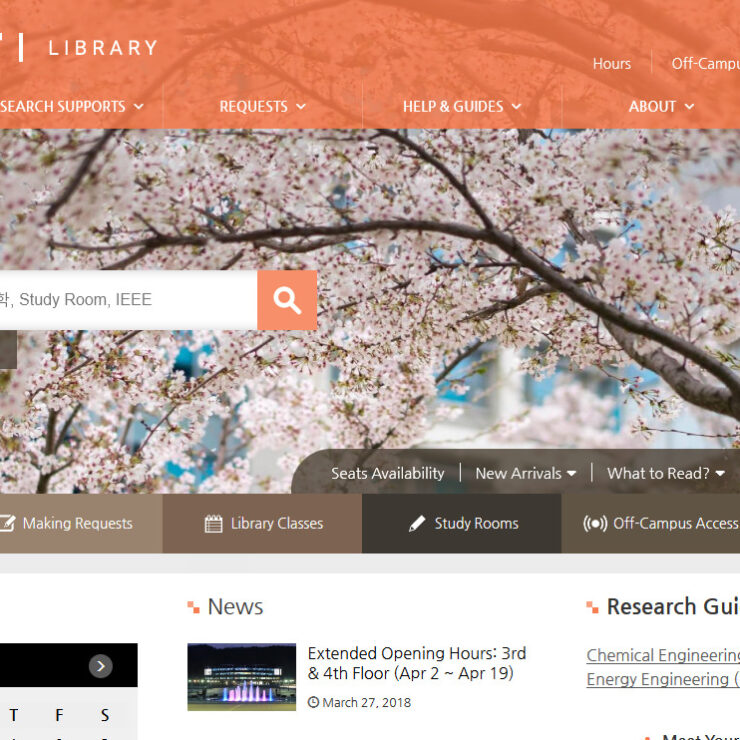
Task: Click the orange magnifier search button
Action: [287, 300]
